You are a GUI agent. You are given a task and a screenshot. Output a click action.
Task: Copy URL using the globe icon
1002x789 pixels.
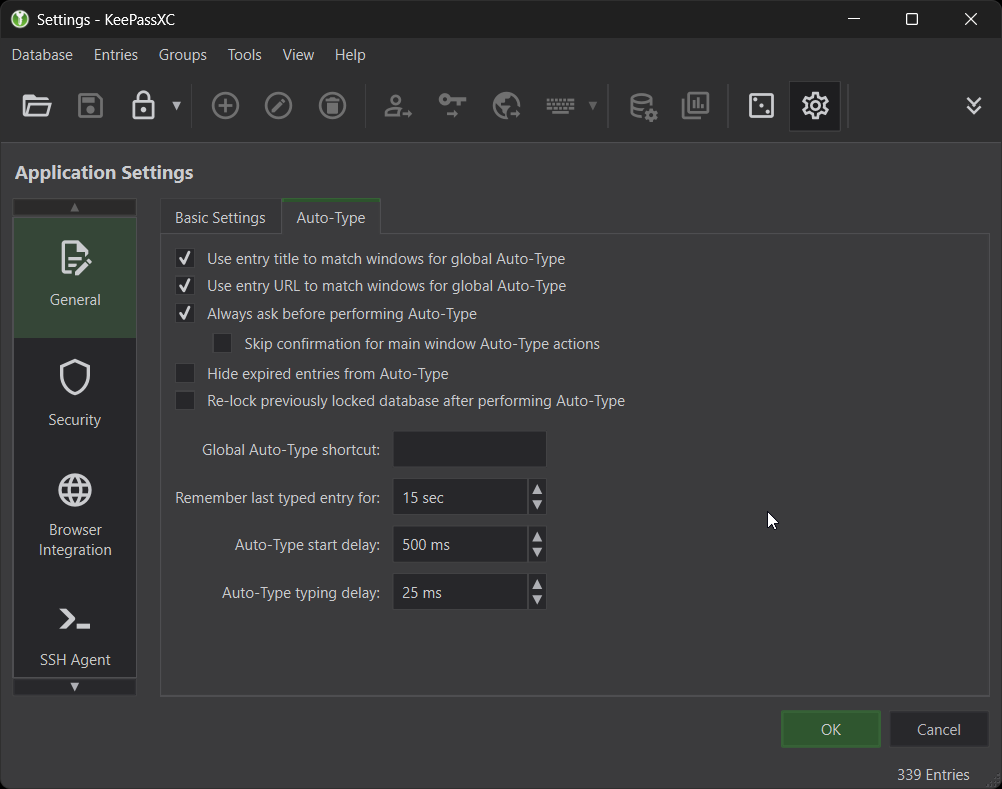point(506,106)
